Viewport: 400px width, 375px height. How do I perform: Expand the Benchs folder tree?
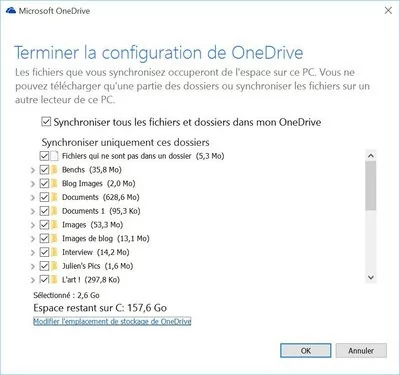click(33, 170)
